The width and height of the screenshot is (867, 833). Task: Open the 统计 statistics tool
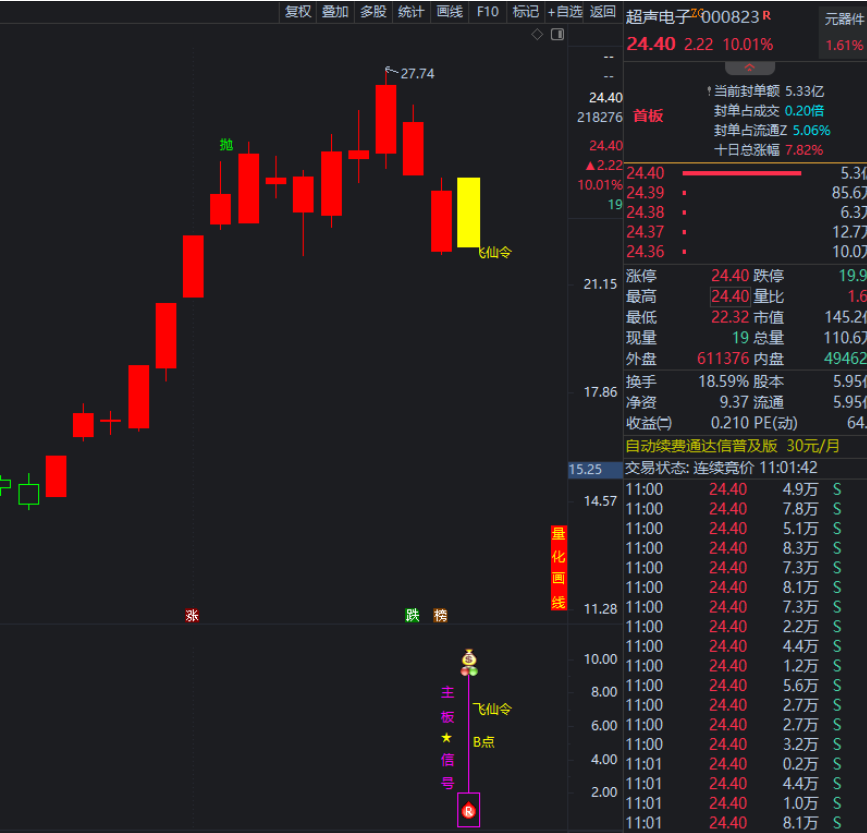point(411,12)
